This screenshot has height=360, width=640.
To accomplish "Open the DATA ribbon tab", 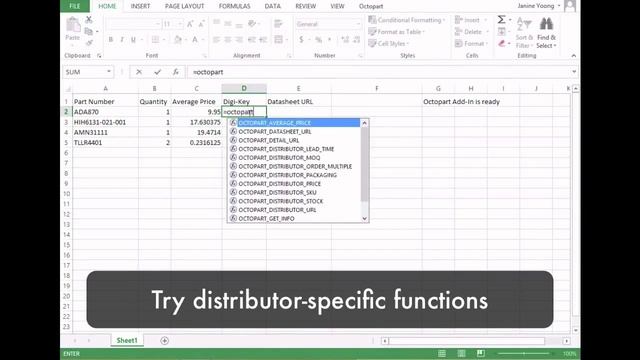I will pyautogui.click(x=273, y=6).
